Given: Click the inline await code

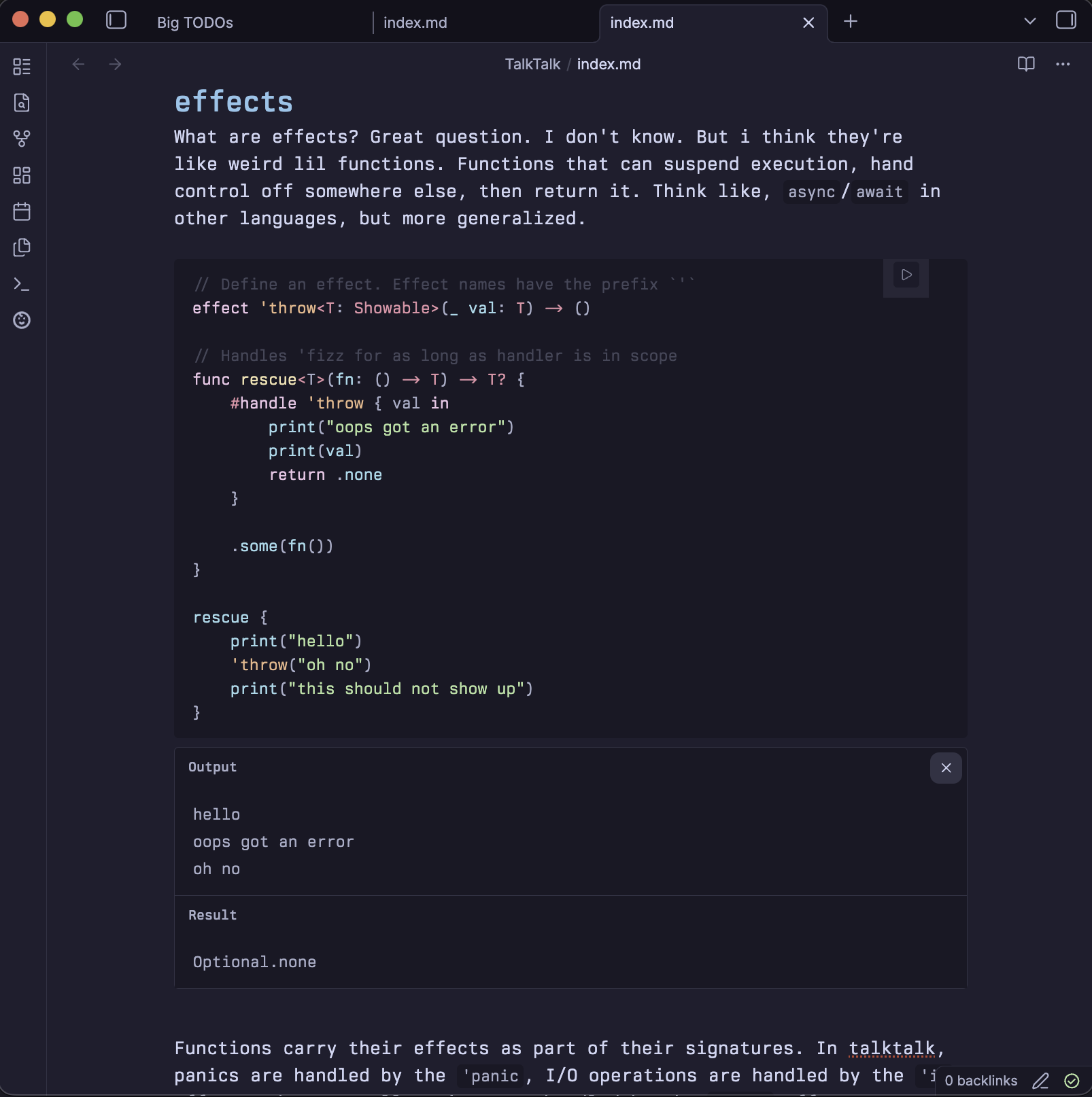Looking at the screenshot, I should click(879, 192).
